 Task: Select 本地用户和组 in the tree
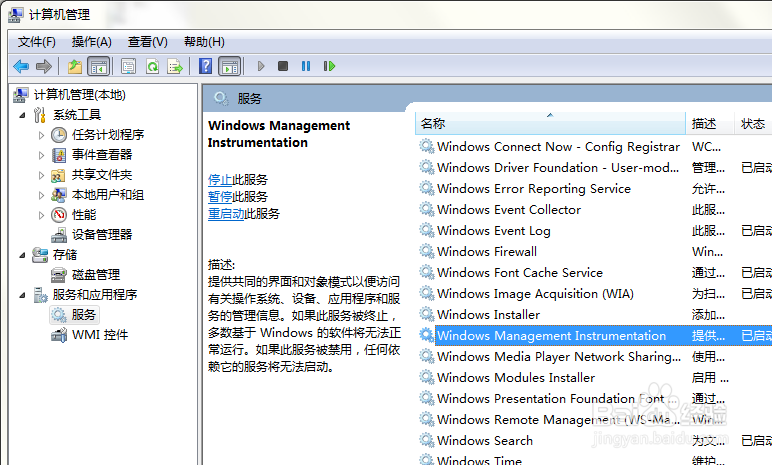(108, 195)
